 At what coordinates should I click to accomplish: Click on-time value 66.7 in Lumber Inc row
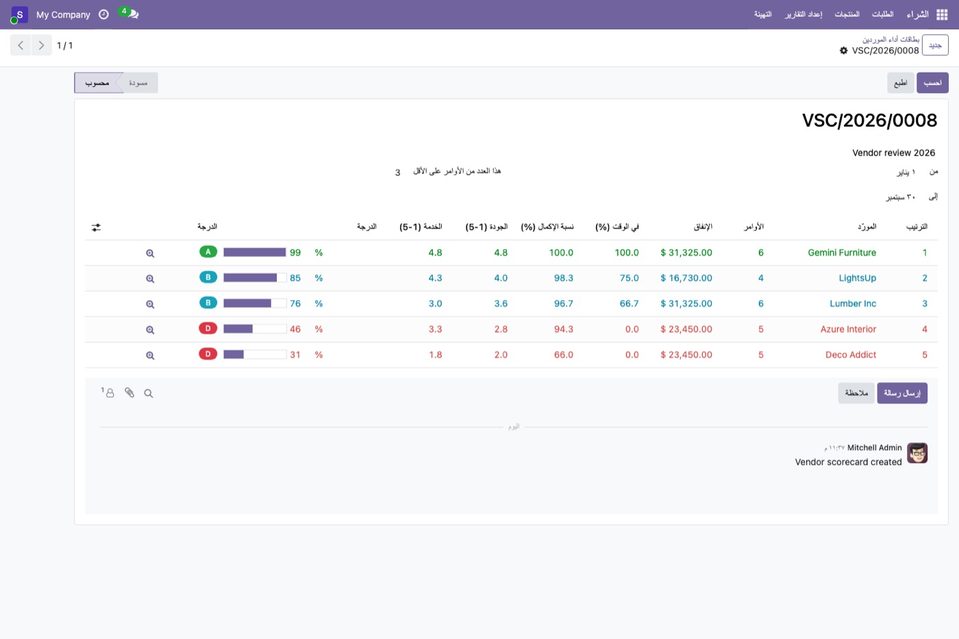pyautogui.click(x=629, y=303)
